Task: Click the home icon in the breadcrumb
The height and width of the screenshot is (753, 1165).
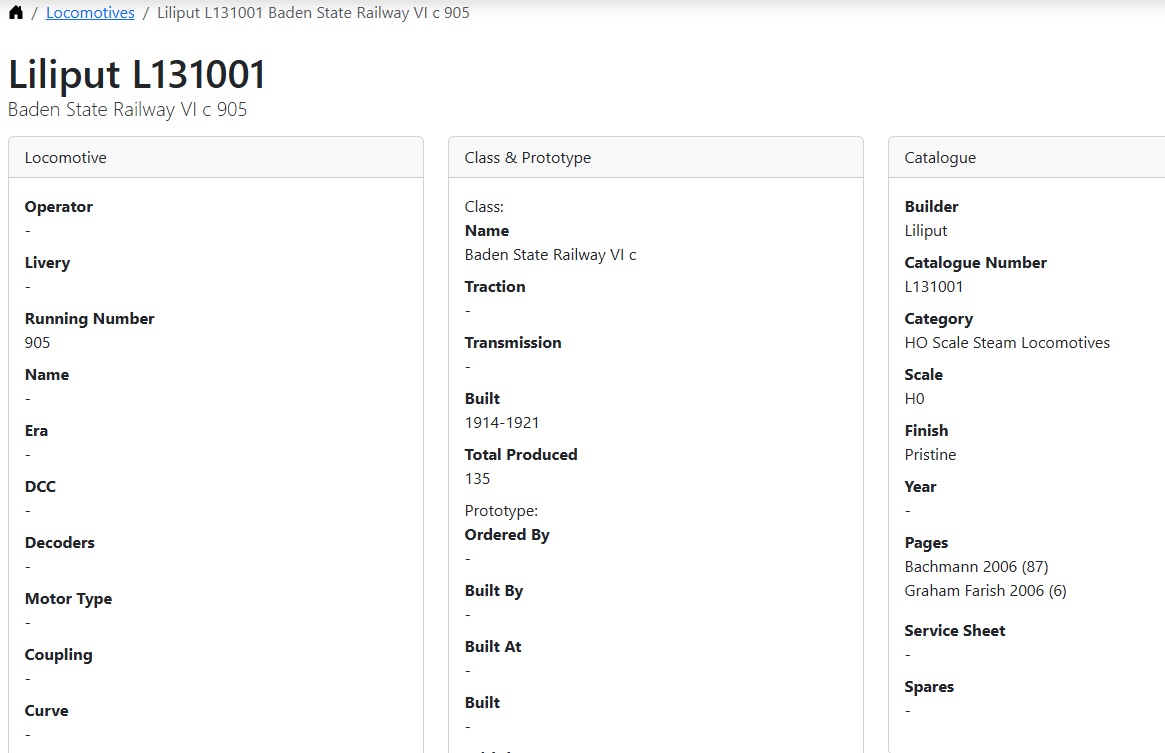Action: point(16,13)
